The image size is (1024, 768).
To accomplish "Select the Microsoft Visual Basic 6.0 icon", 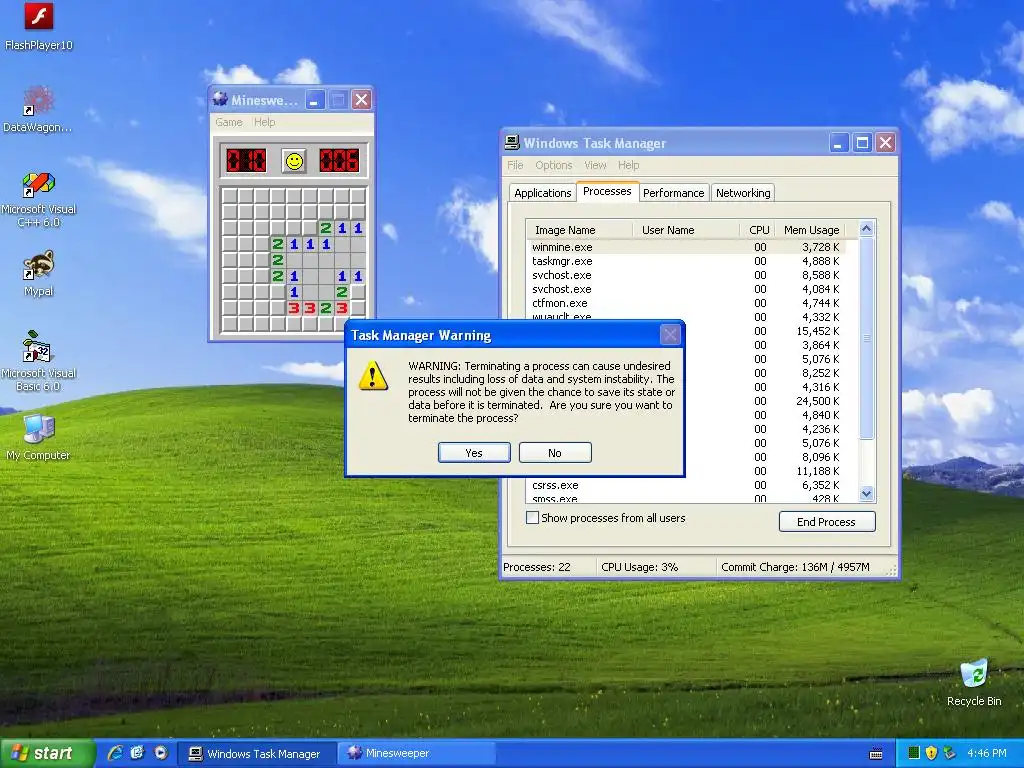I will click(39, 360).
